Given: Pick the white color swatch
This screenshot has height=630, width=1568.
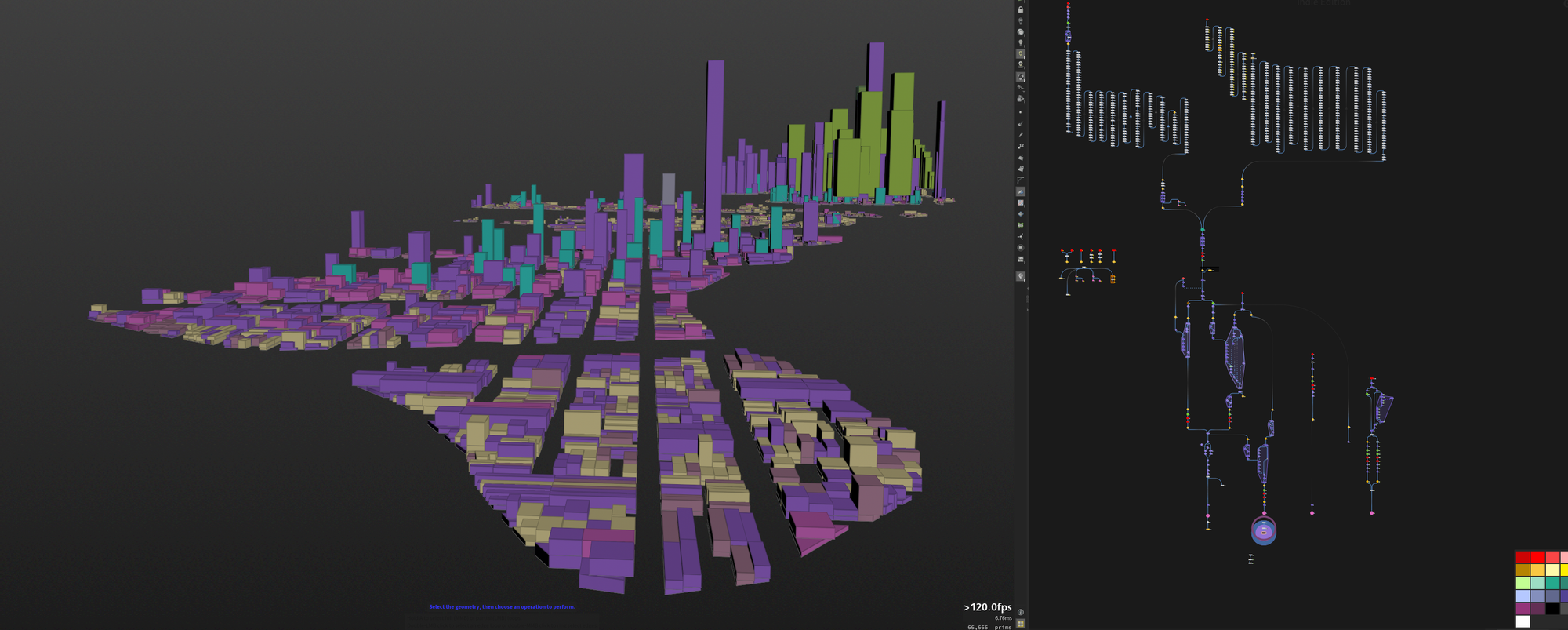Looking at the screenshot, I should click(x=1523, y=621).
